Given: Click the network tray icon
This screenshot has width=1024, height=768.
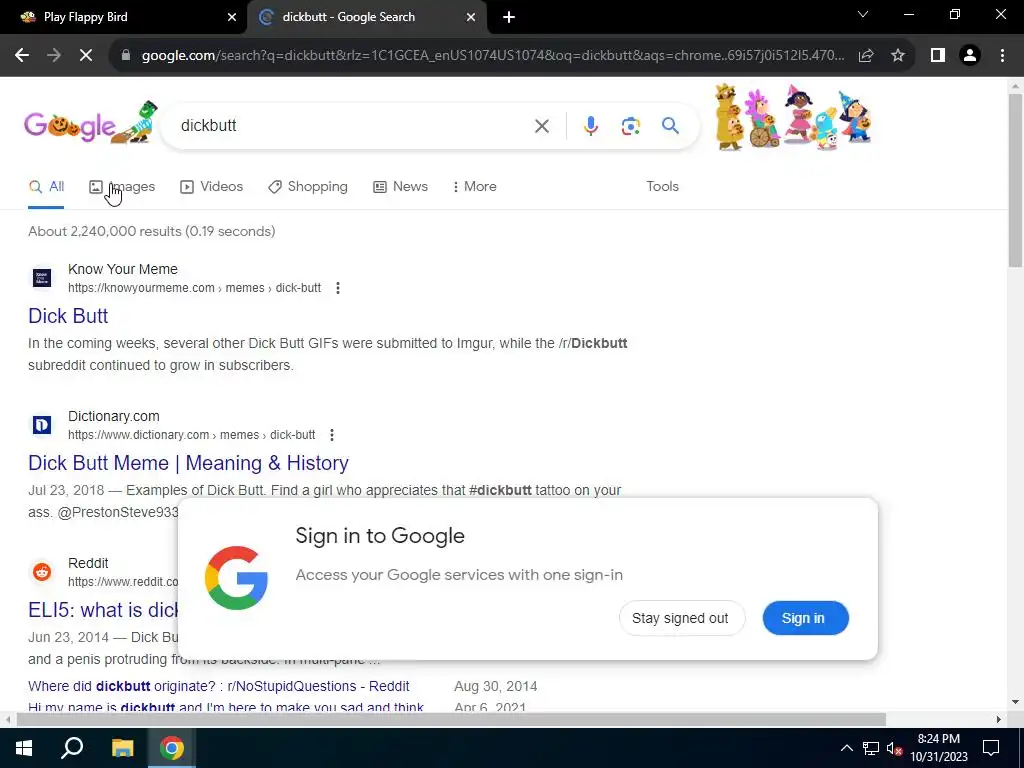Looking at the screenshot, I should point(871,748).
